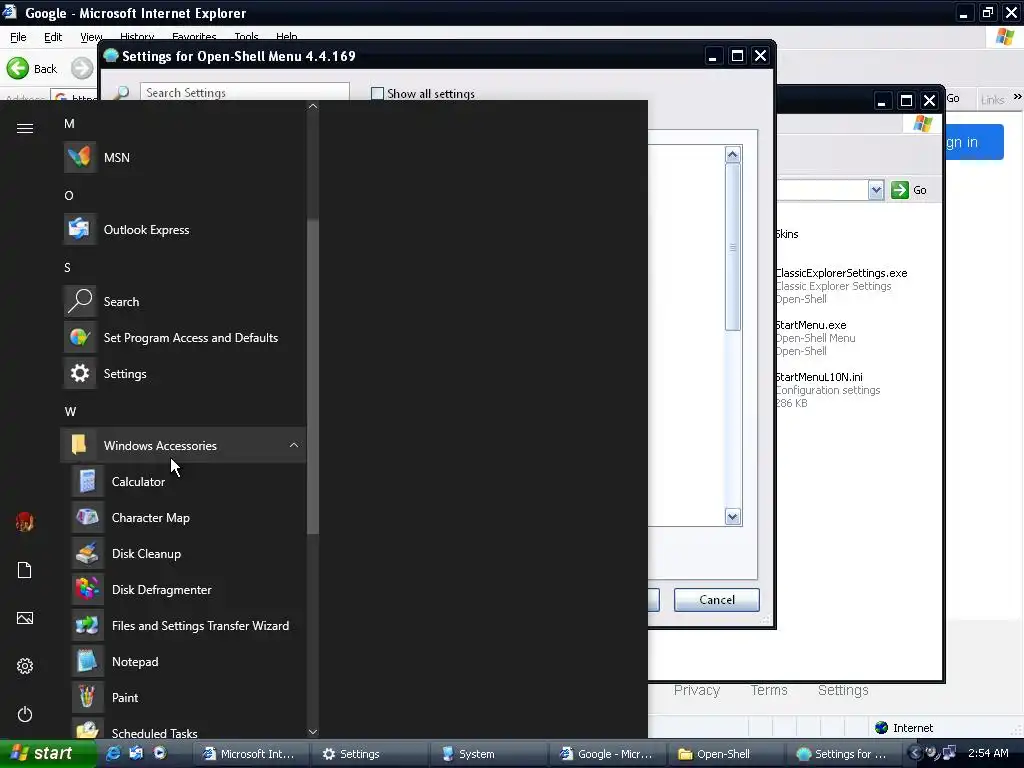This screenshot has width=1024, height=768.
Task: Jump to letter S section header
Action: coord(67,267)
